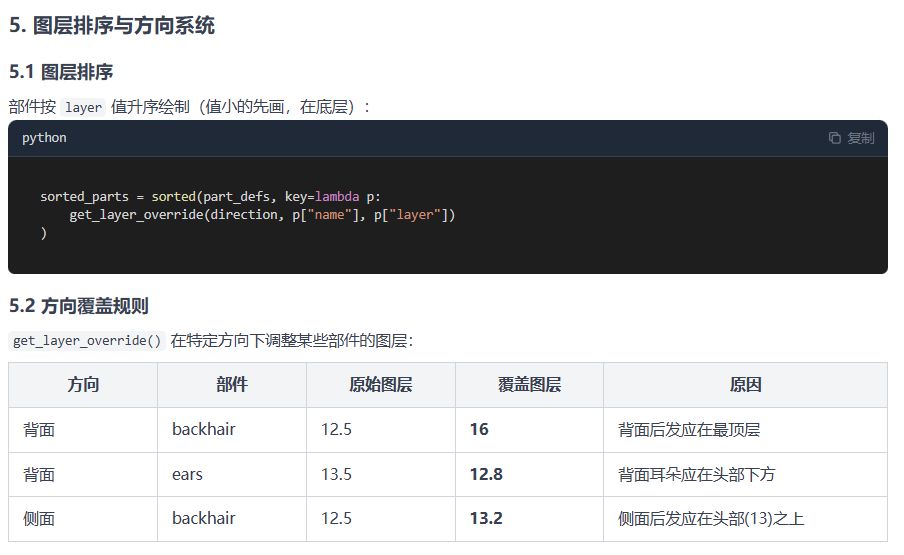
Task: Click the 覆盖图层 column header
Action: click(529, 385)
